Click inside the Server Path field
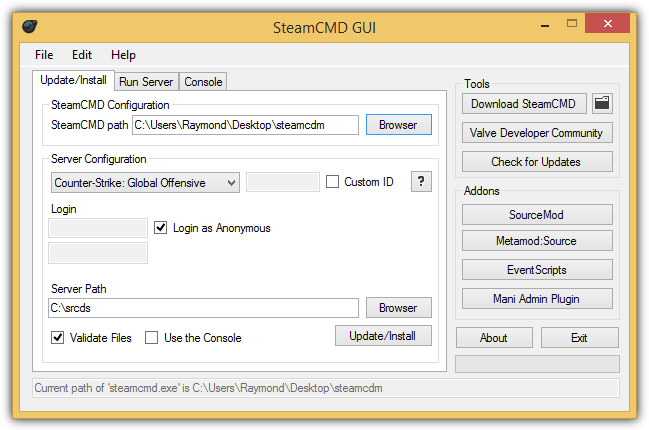The height and width of the screenshot is (430, 649). pyautogui.click(x=203, y=308)
